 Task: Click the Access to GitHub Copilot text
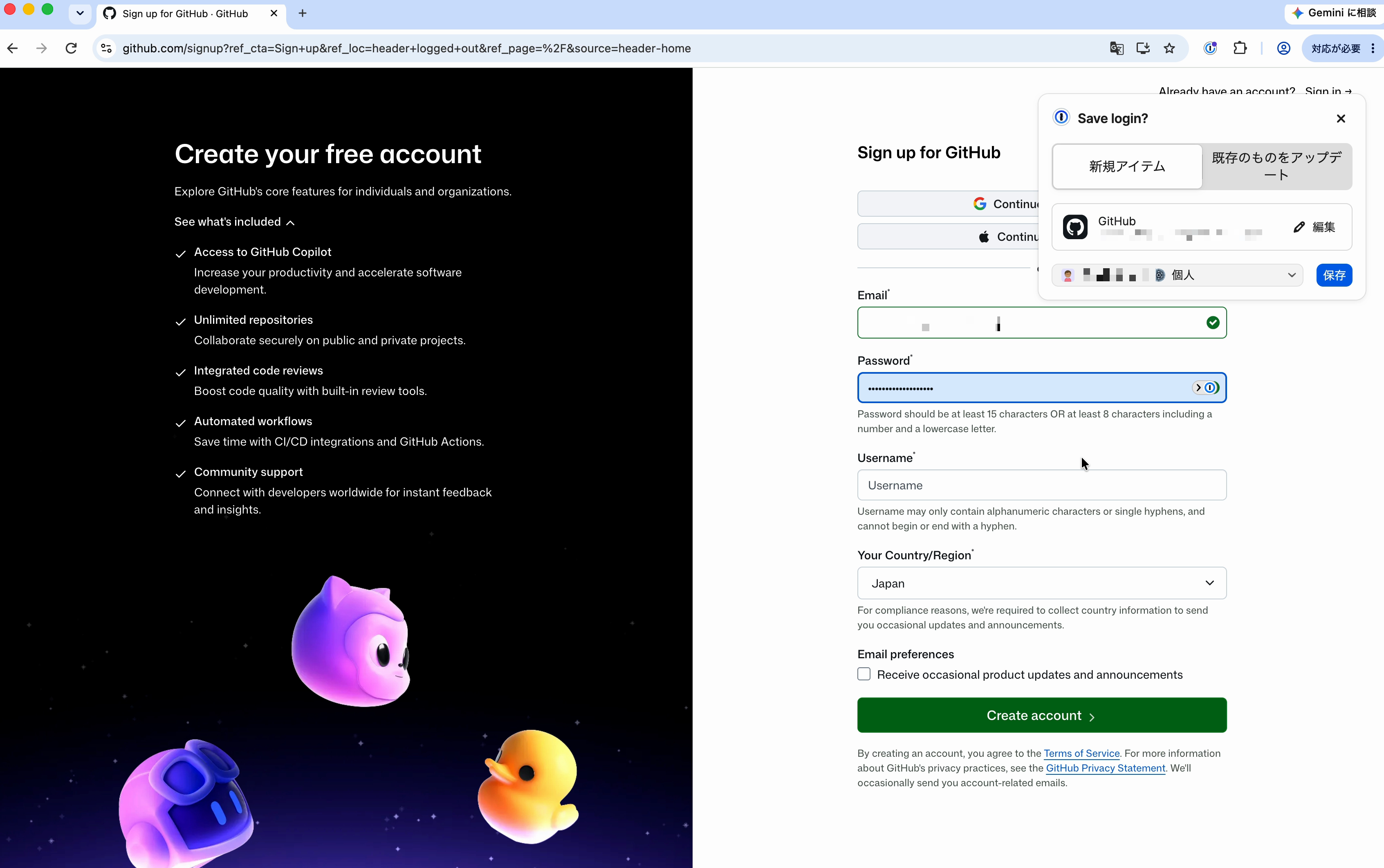(262, 252)
